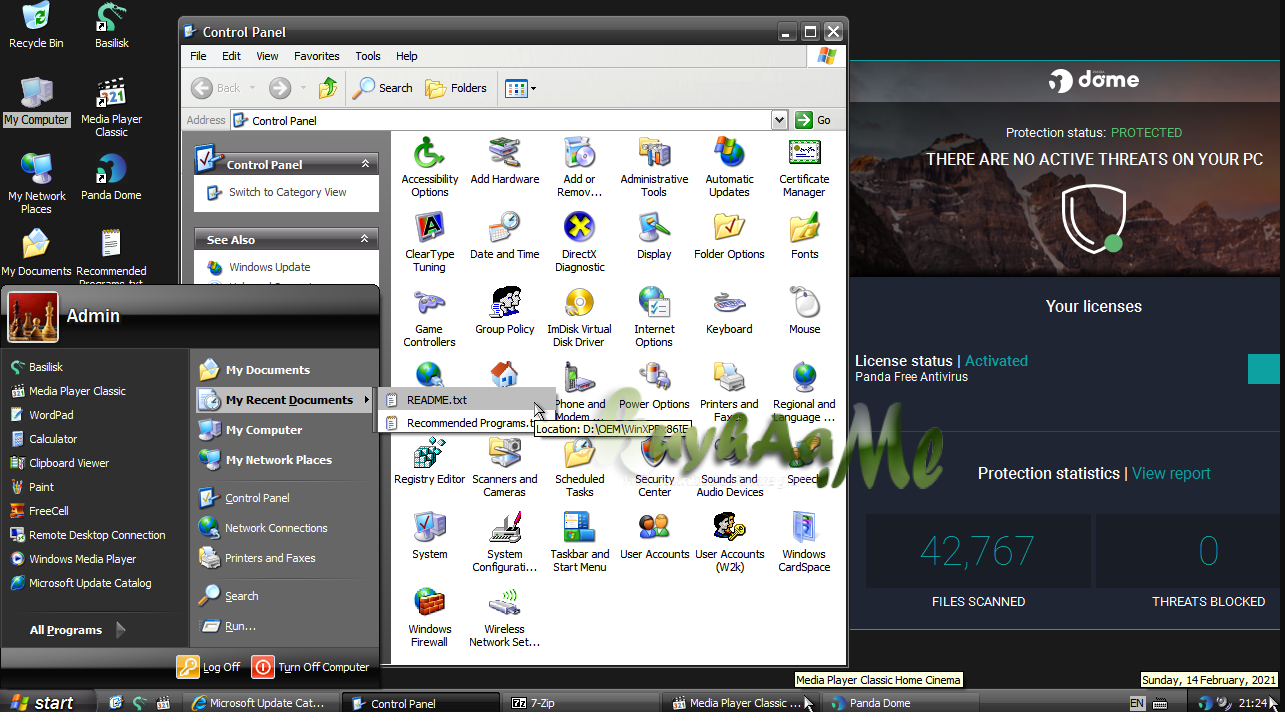Click the Go button beside address bar
The image size is (1285, 712).
coord(815,120)
